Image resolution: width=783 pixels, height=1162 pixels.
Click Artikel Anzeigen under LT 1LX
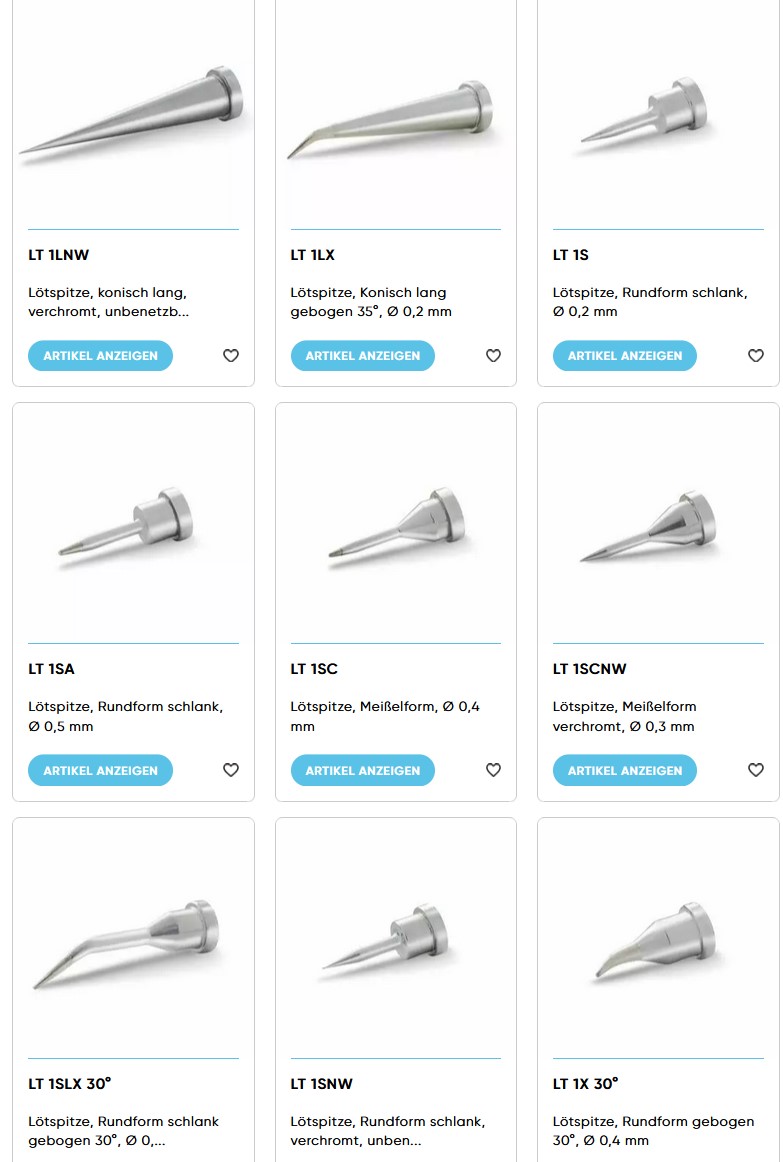point(362,356)
